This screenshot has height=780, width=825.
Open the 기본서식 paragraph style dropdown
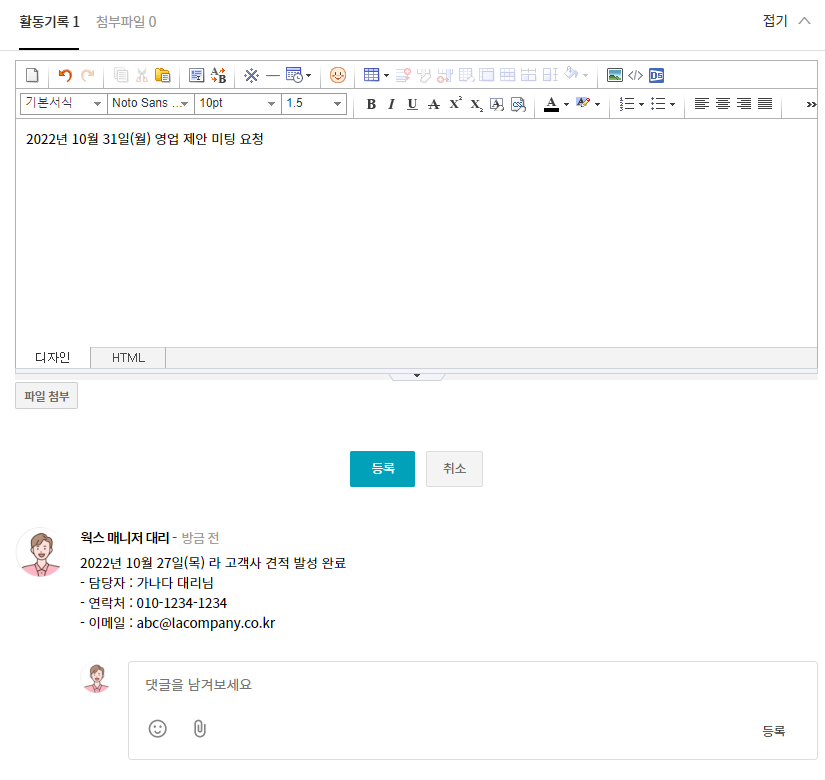click(x=63, y=104)
